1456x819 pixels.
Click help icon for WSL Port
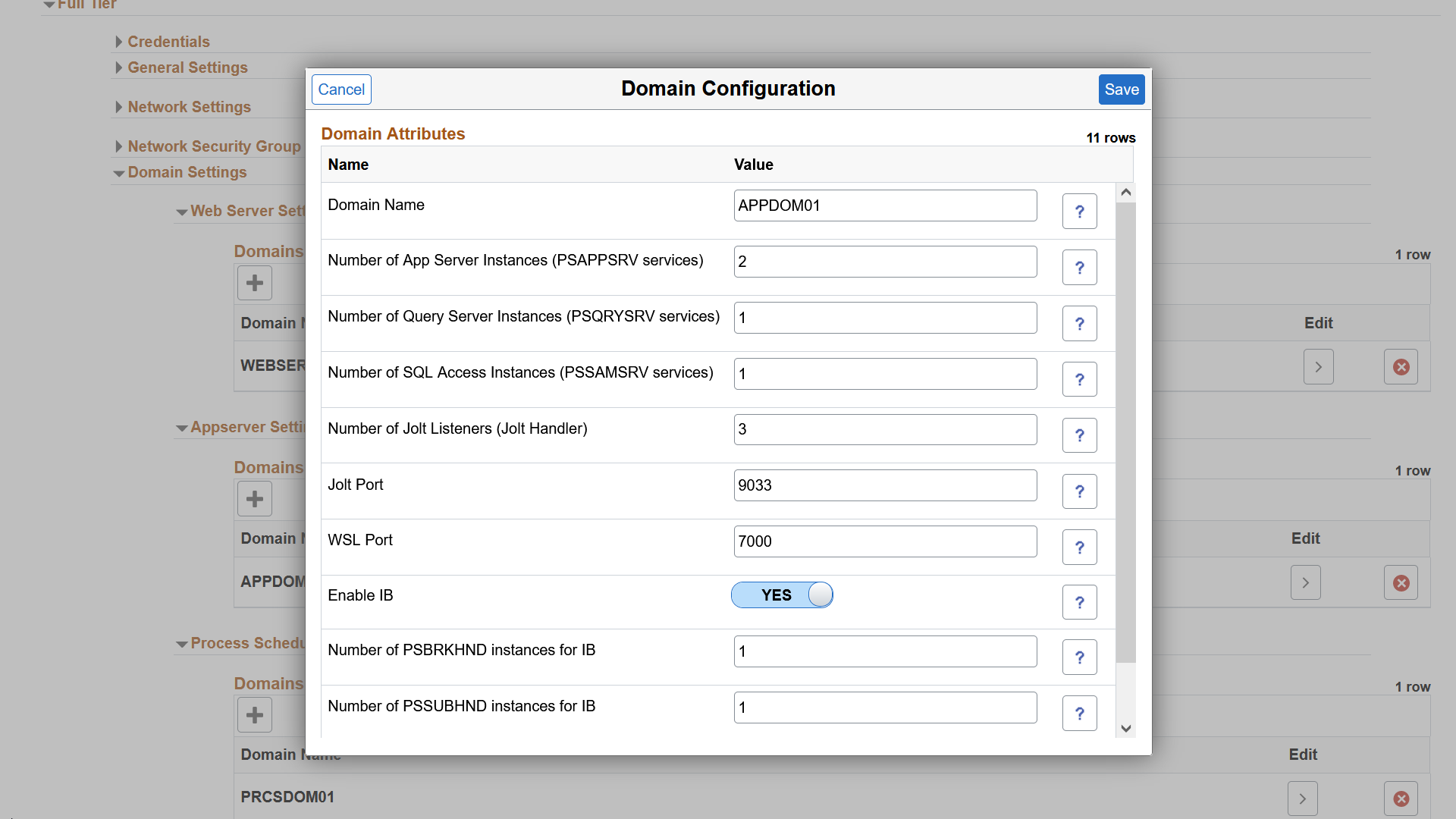[1079, 548]
